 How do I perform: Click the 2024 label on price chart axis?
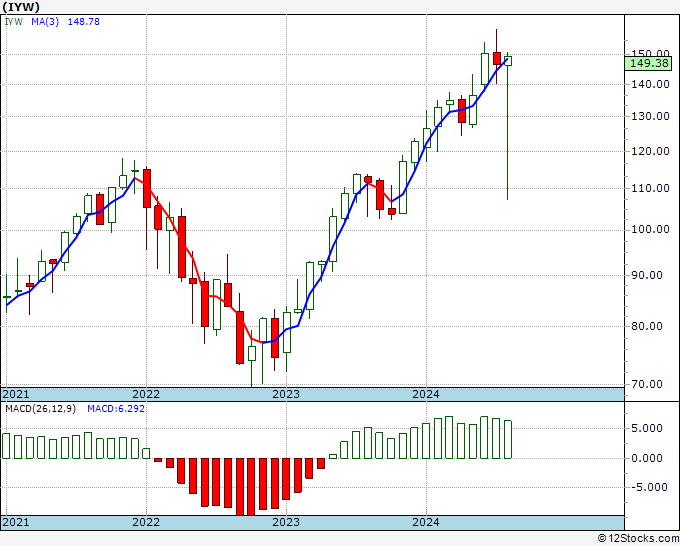(x=426, y=394)
